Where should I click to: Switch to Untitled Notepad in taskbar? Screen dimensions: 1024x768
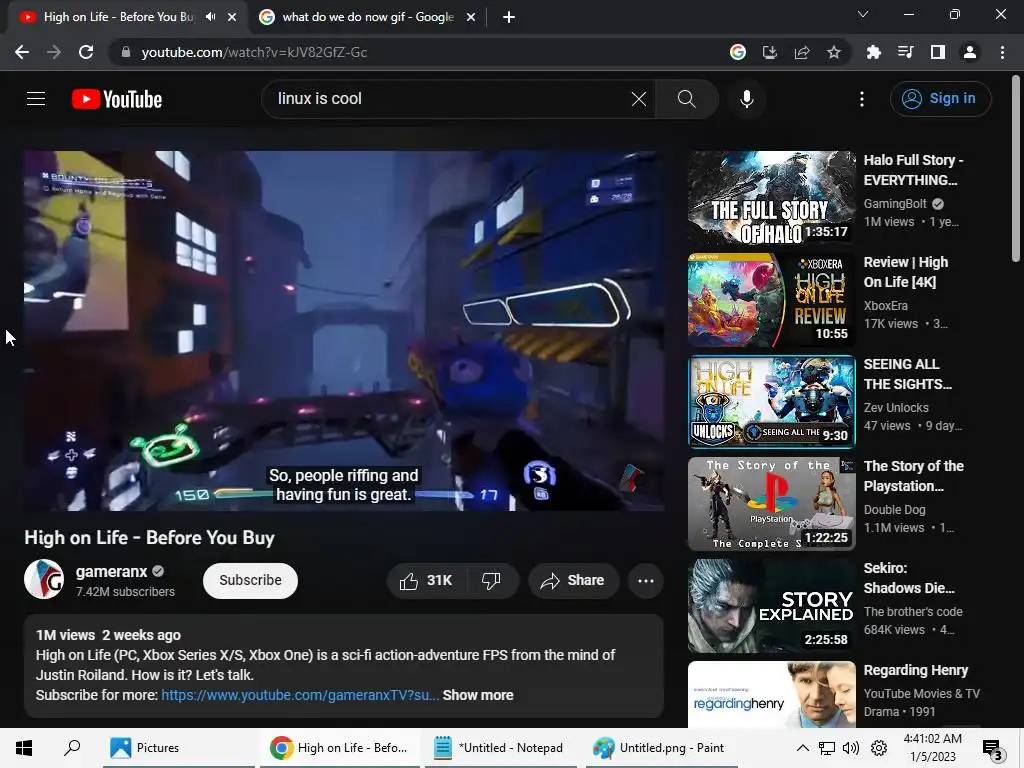[500, 748]
